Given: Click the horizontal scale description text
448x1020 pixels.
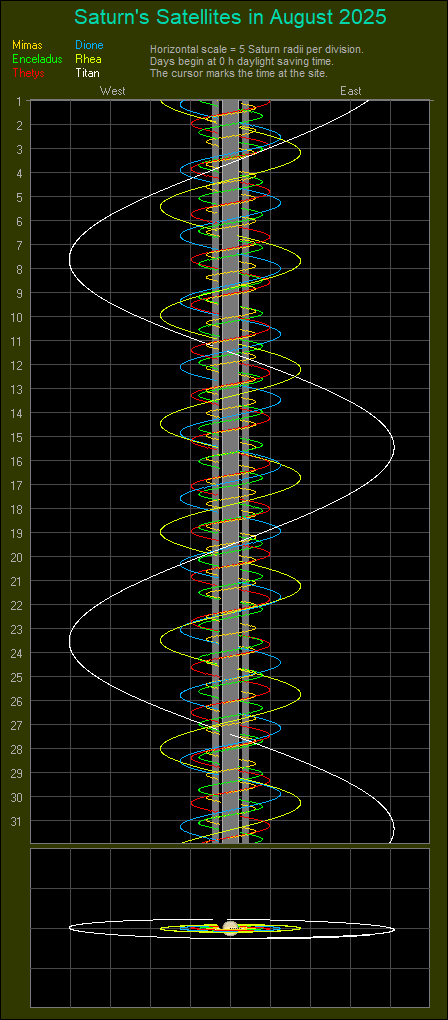Looking at the screenshot, I should click(257, 49).
